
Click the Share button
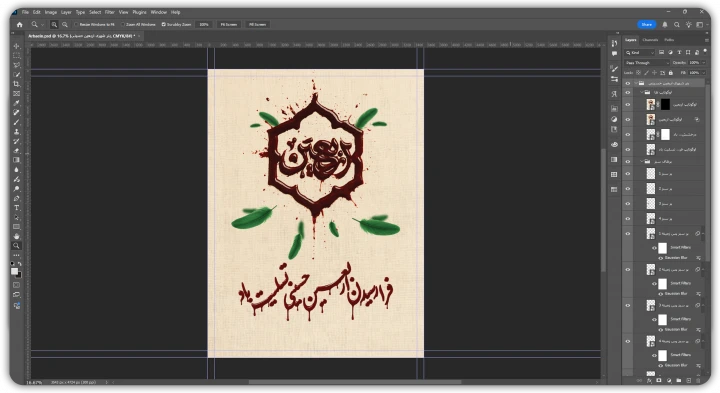tap(647, 24)
